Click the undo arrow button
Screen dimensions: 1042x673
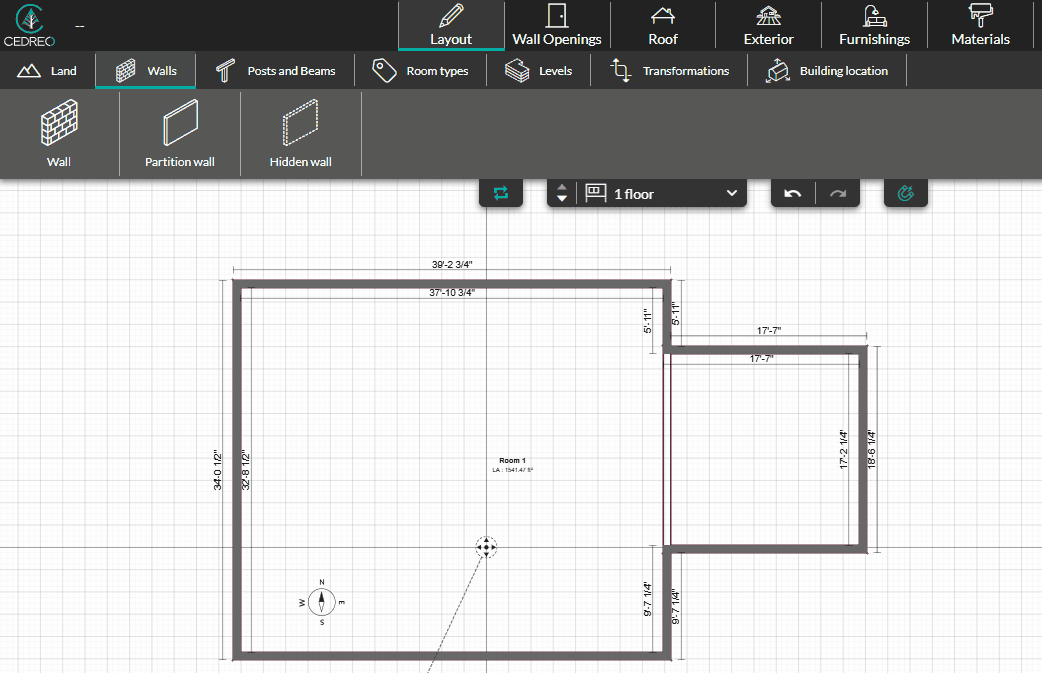tap(793, 193)
